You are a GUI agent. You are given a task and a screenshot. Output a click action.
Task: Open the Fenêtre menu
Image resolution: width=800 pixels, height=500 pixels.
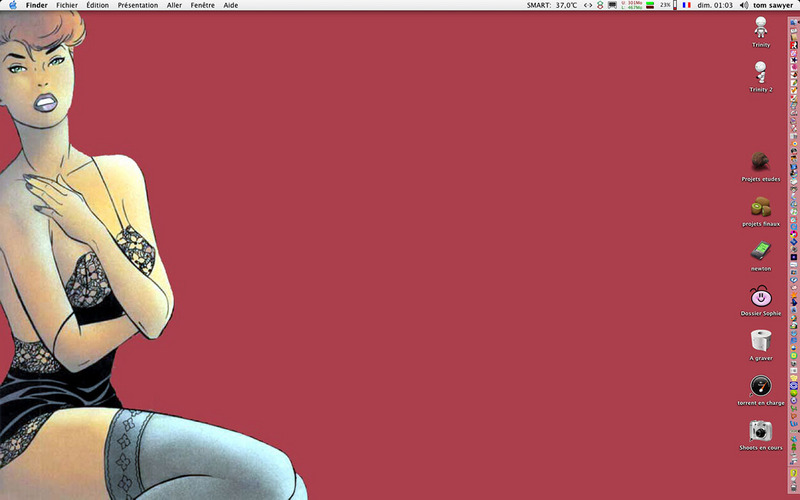pos(202,5)
